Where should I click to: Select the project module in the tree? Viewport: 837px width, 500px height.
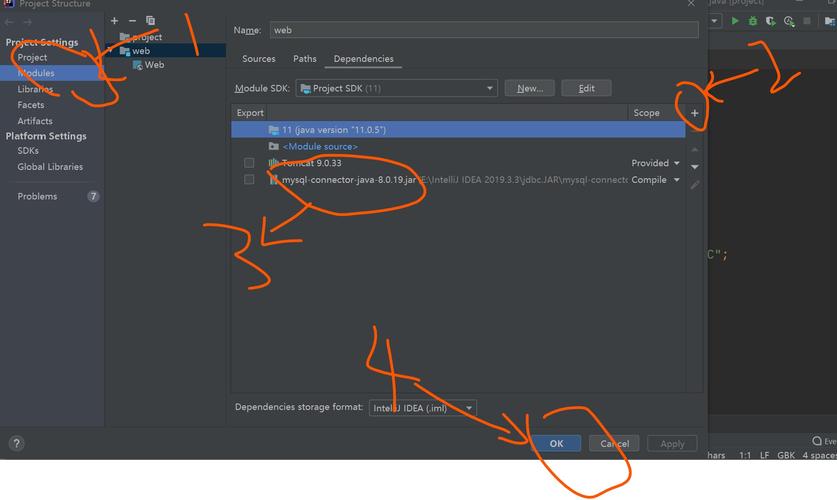point(141,37)
